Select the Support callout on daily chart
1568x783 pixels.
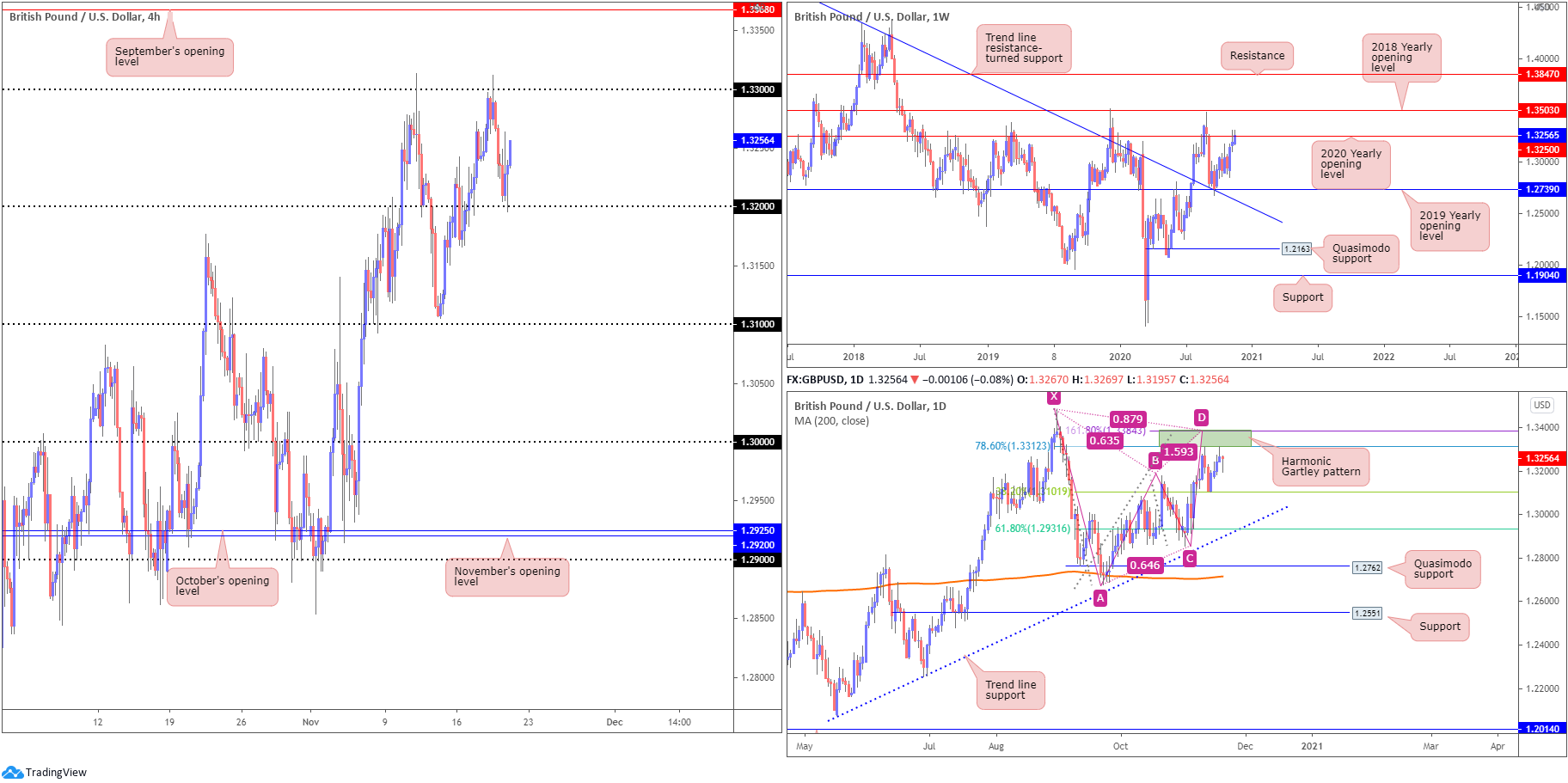click(x=1440, y=627)
